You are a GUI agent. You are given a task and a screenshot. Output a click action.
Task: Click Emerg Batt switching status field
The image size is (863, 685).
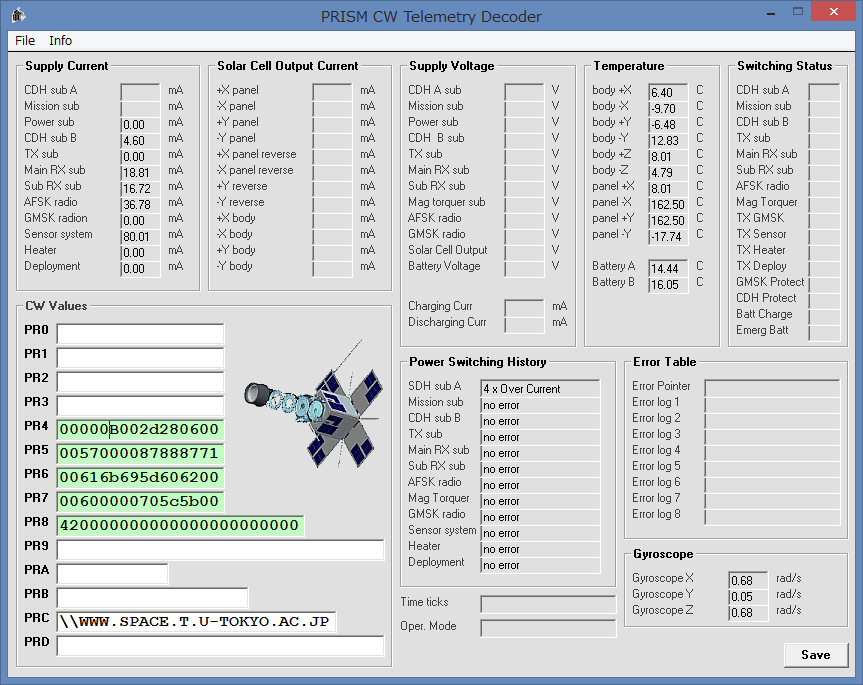point(824,332)
